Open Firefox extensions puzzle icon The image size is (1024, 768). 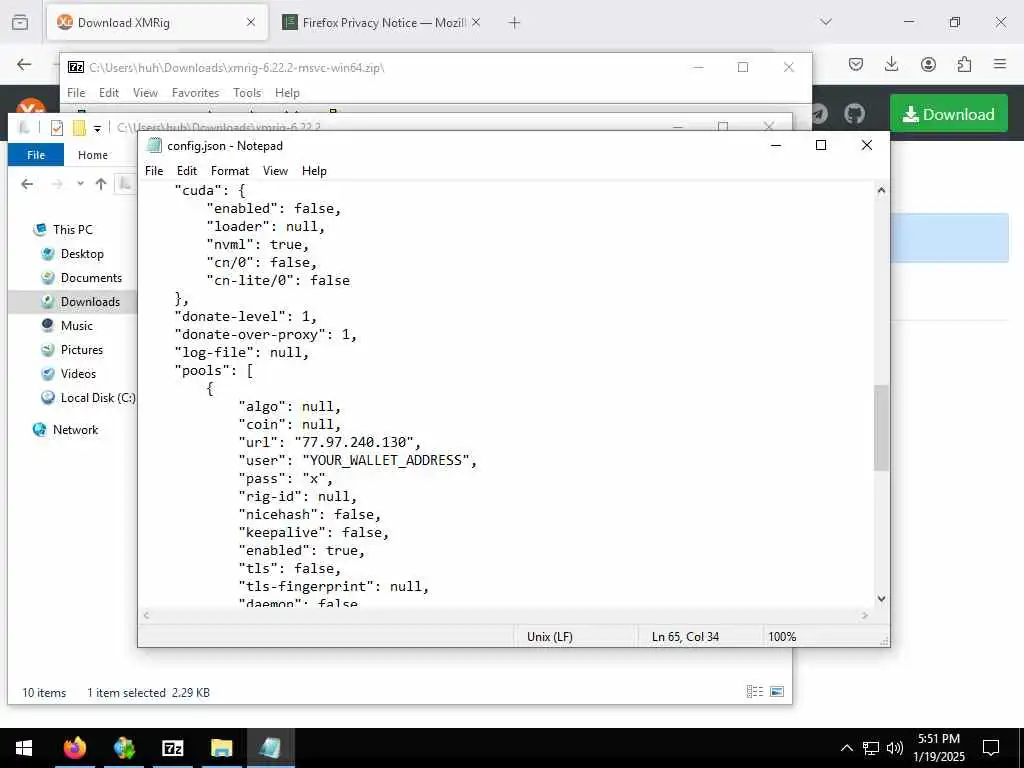pyautogui.click(x=964, y=64)
